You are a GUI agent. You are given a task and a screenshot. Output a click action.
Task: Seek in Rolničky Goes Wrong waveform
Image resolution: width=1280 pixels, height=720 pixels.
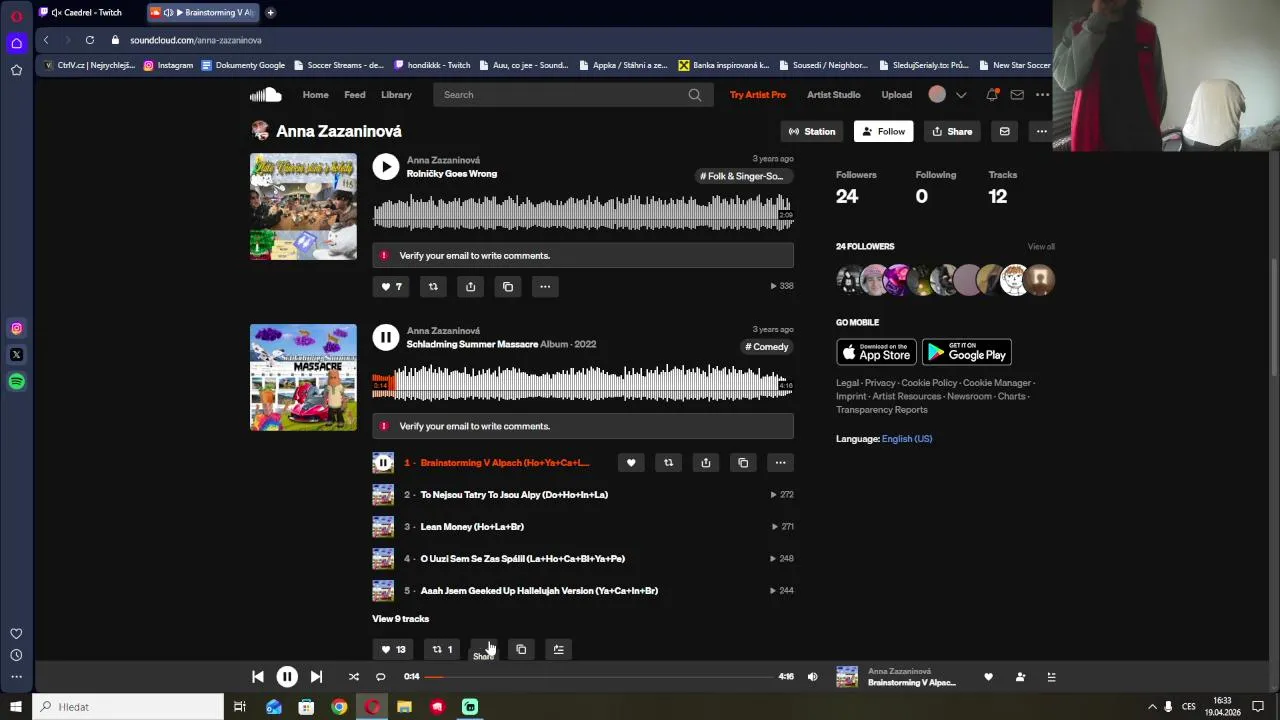pyautogui.click(x=583, y=213)
